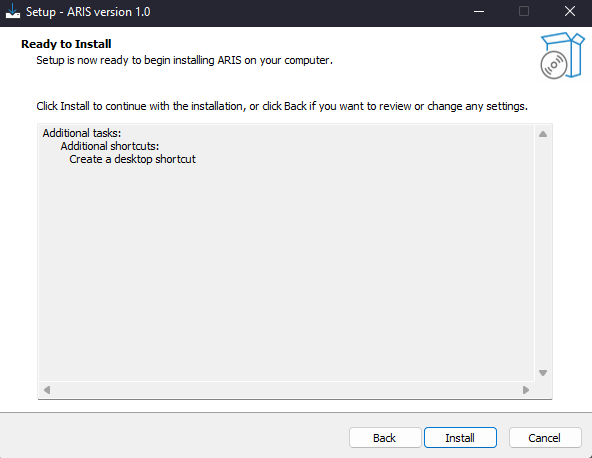Click the scroll down arrow in summary box
592x458 pixels.
pyautogui.click(x=543, y=373)
